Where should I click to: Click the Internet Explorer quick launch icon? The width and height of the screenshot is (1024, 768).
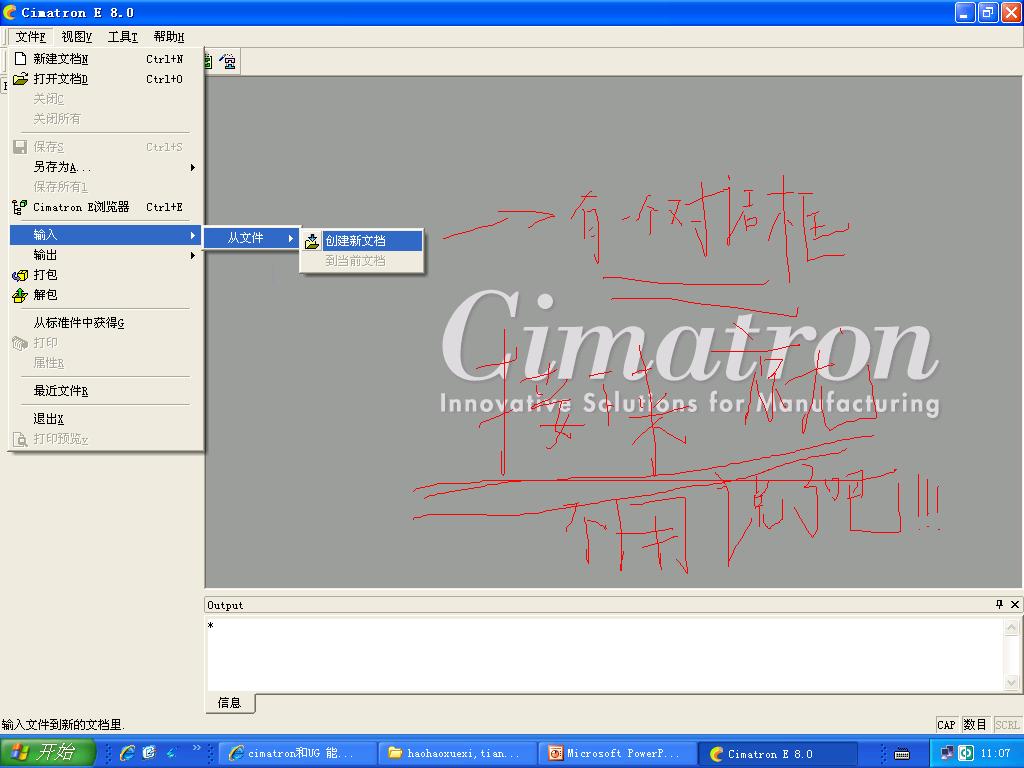127,753
